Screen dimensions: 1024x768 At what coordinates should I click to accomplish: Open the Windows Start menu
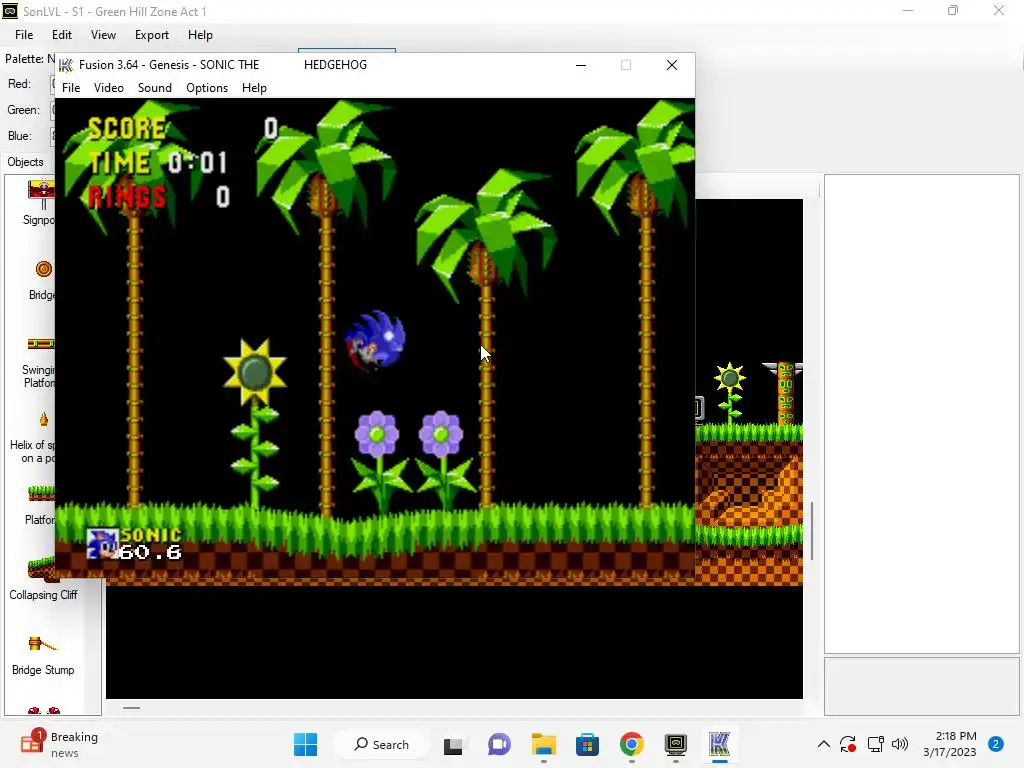tap(305, 744)
